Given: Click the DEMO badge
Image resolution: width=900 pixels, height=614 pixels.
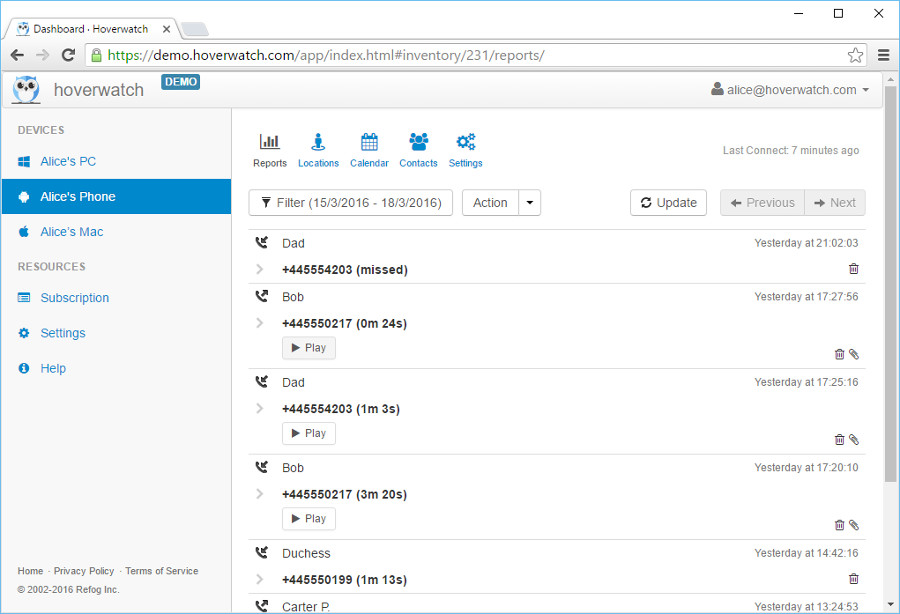Looking at the screenshot, I should pos(180,82).
